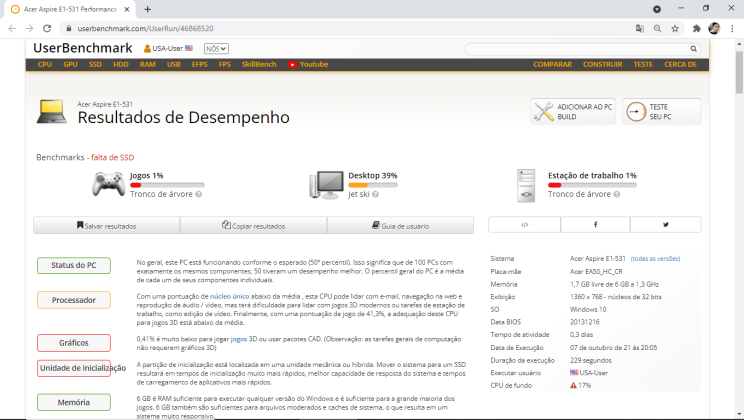This screenshot has width=744, height=420.
Task: Click the search magnifier in UserBenchmark search
Action: click(x=693, y=49)
